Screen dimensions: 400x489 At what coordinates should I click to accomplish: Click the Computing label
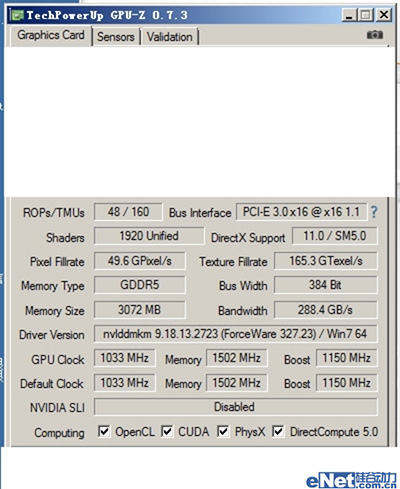[59, 433]
